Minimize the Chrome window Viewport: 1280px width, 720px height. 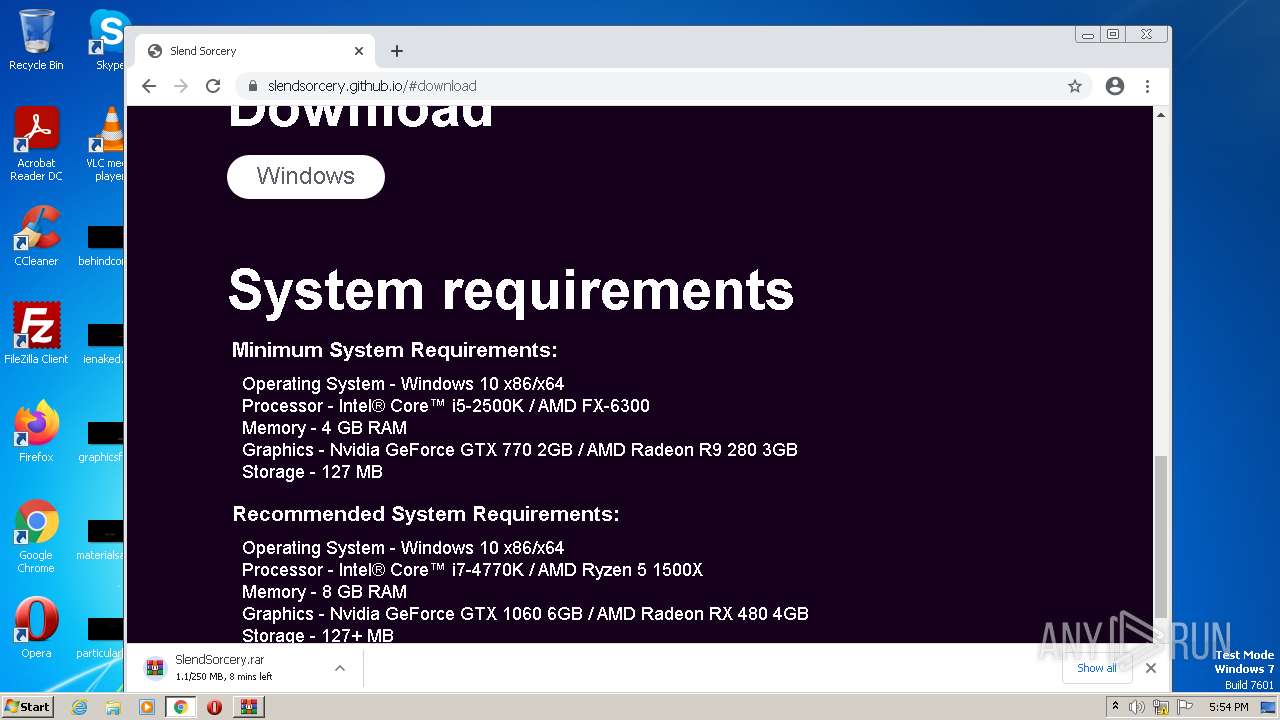(x=1088, y=35)
